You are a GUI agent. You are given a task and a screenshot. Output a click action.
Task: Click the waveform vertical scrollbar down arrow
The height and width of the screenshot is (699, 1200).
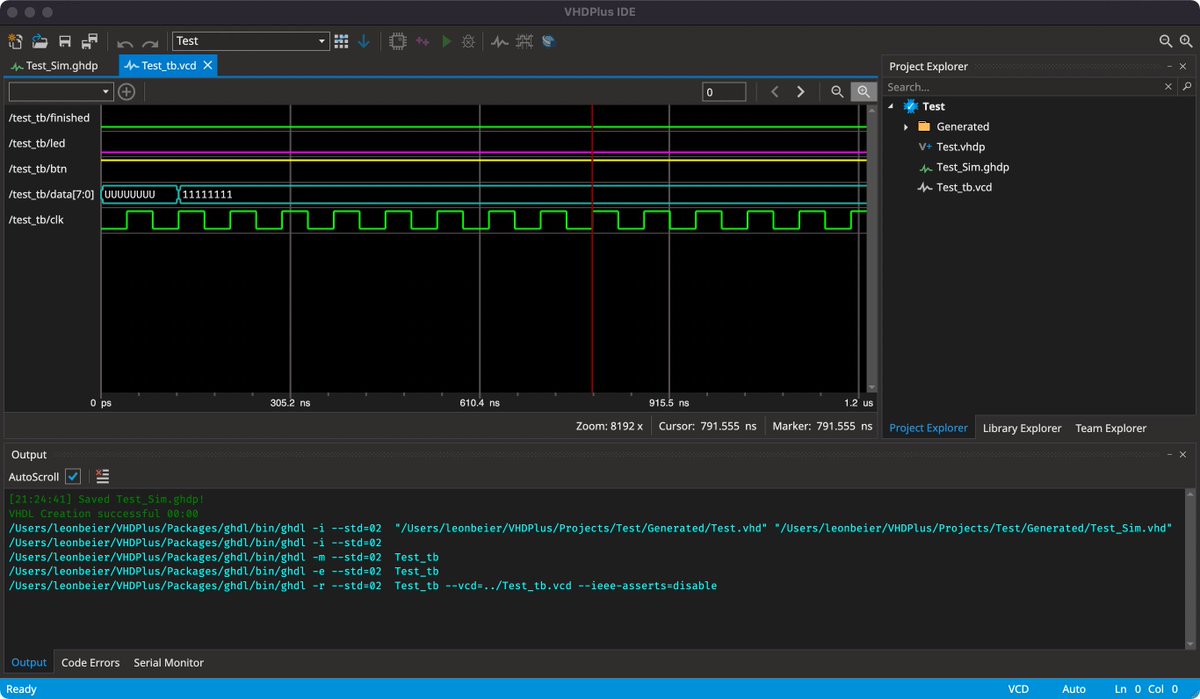coord(872,388)
